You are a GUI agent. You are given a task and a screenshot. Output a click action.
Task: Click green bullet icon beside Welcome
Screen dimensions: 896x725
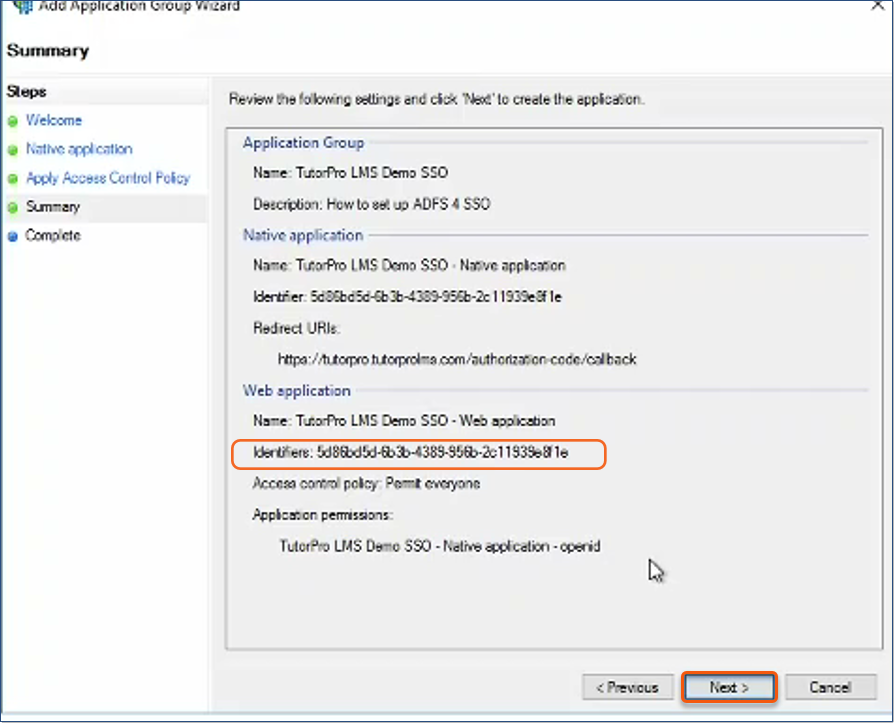[x=13, y=122]
